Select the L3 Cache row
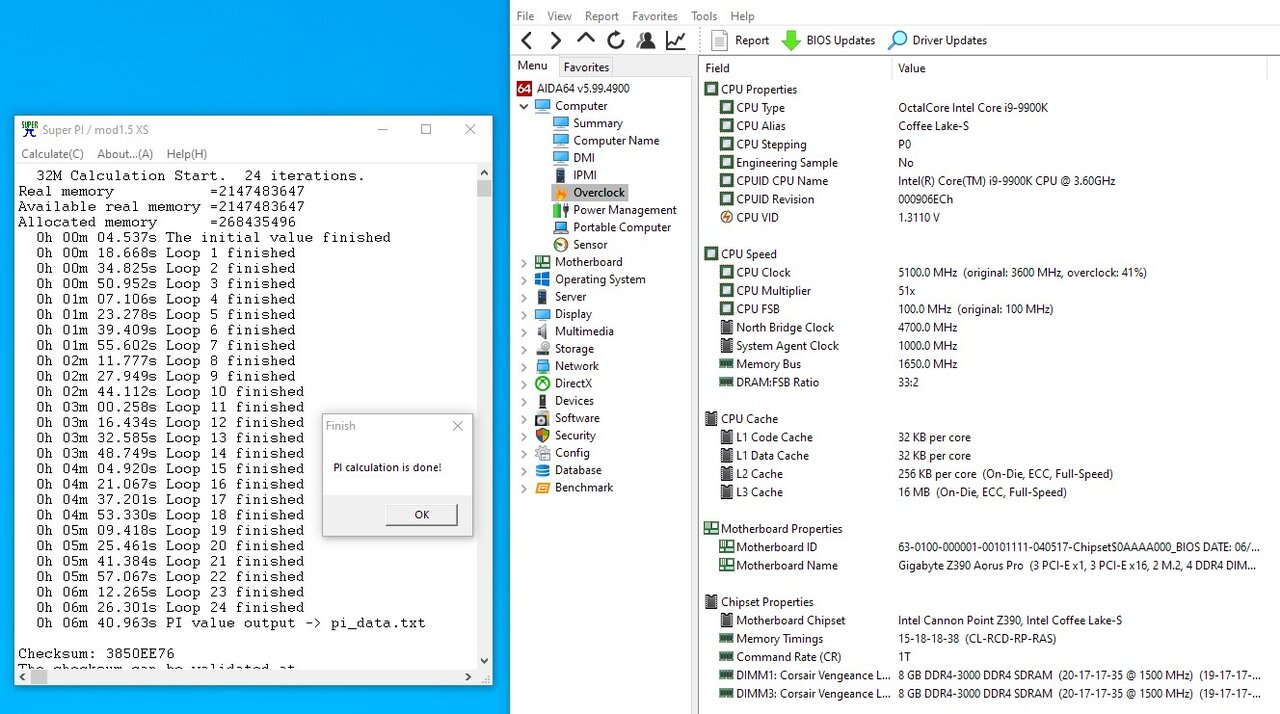The image size is (1280, 714). tap(990, 492)
